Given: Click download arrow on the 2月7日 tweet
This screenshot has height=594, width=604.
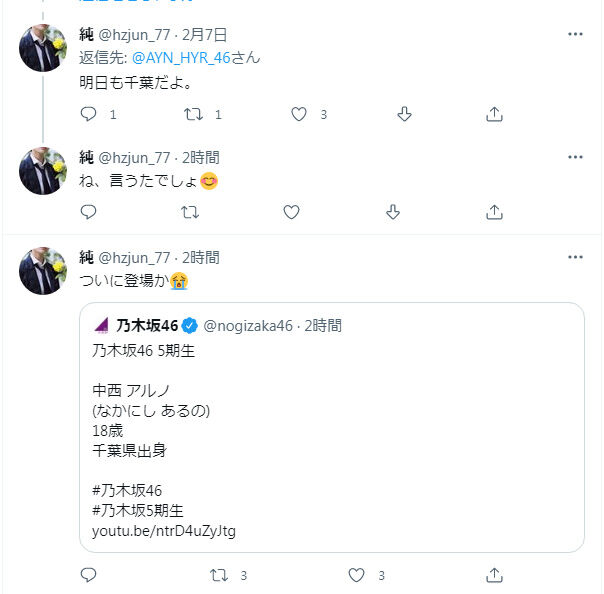Looking at the screenshot, I should (x=404, y=114).
